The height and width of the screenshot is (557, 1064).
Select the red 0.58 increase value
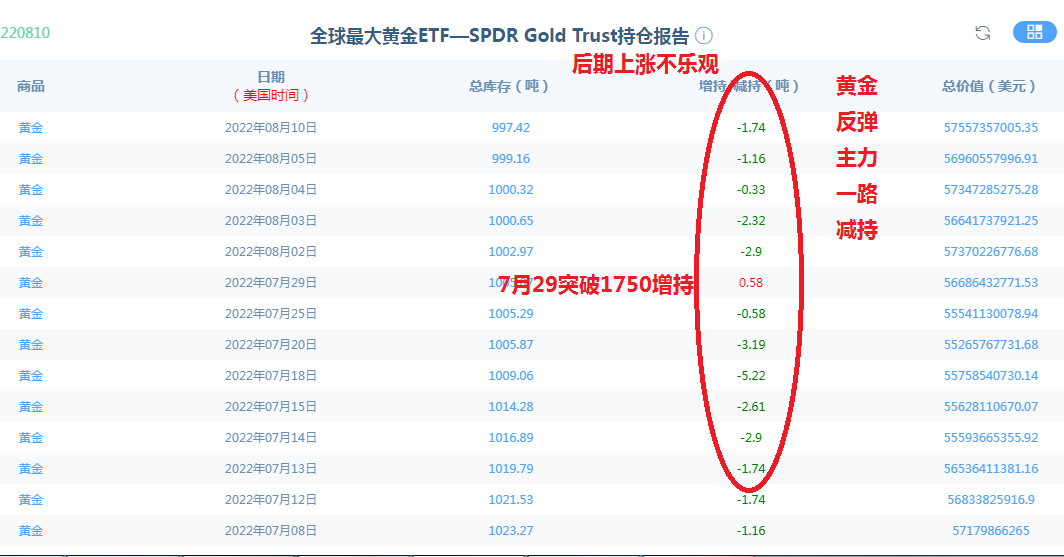pyautogui.click(x=750, y=283)
